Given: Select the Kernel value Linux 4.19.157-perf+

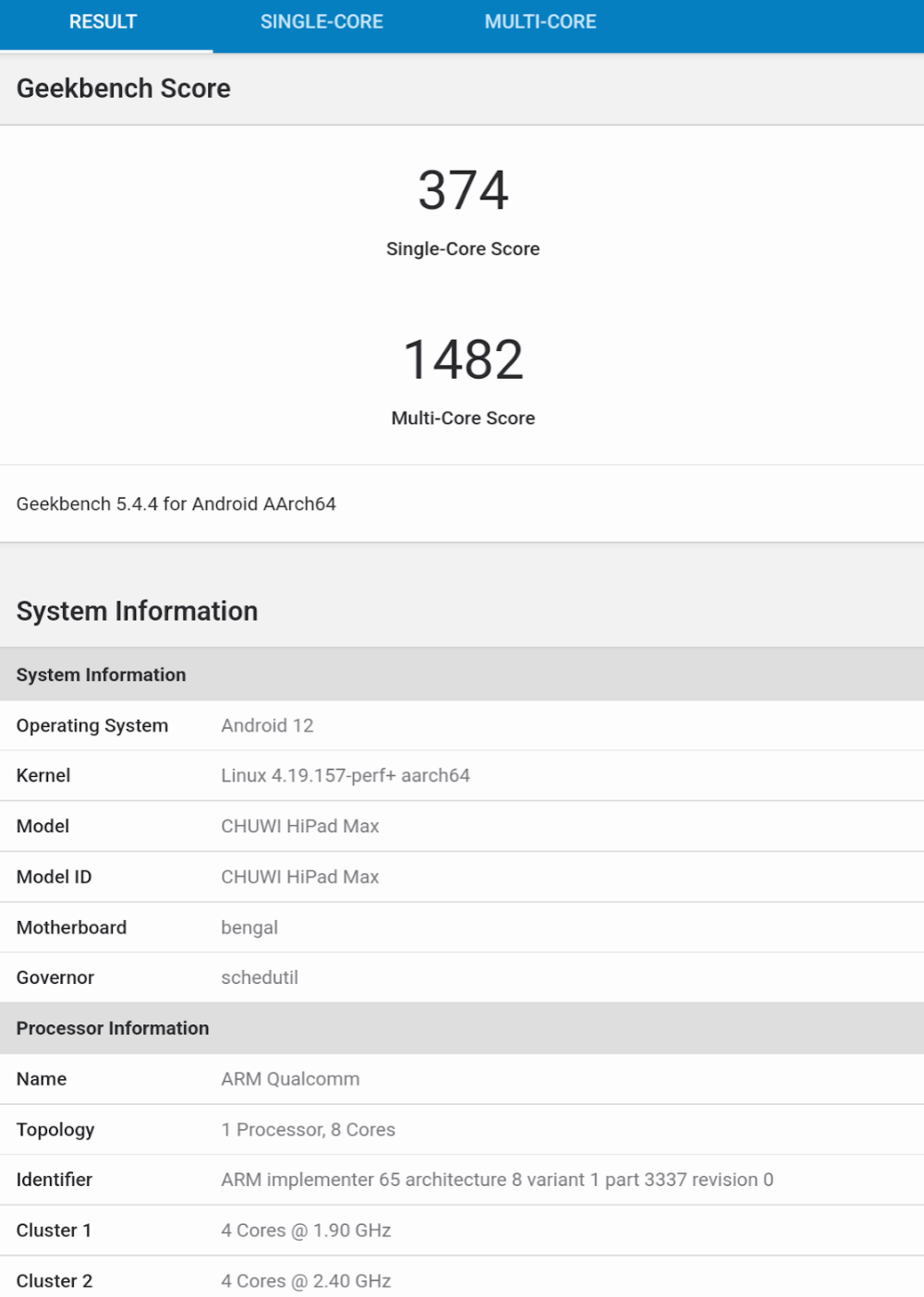Looking at the screenshot, I should pyautogui.click(x=345, y=775).
